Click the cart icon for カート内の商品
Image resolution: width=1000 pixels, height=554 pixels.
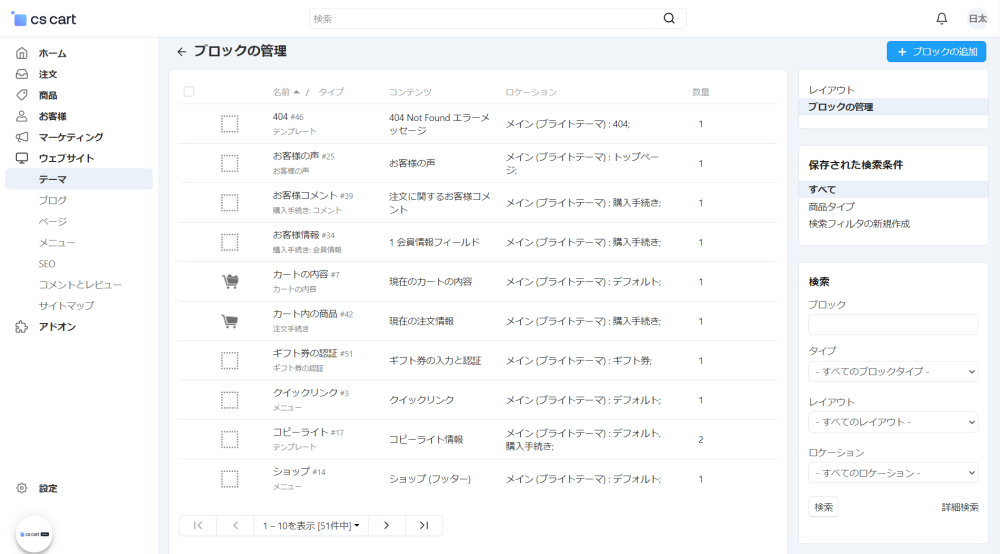[229, 321]
